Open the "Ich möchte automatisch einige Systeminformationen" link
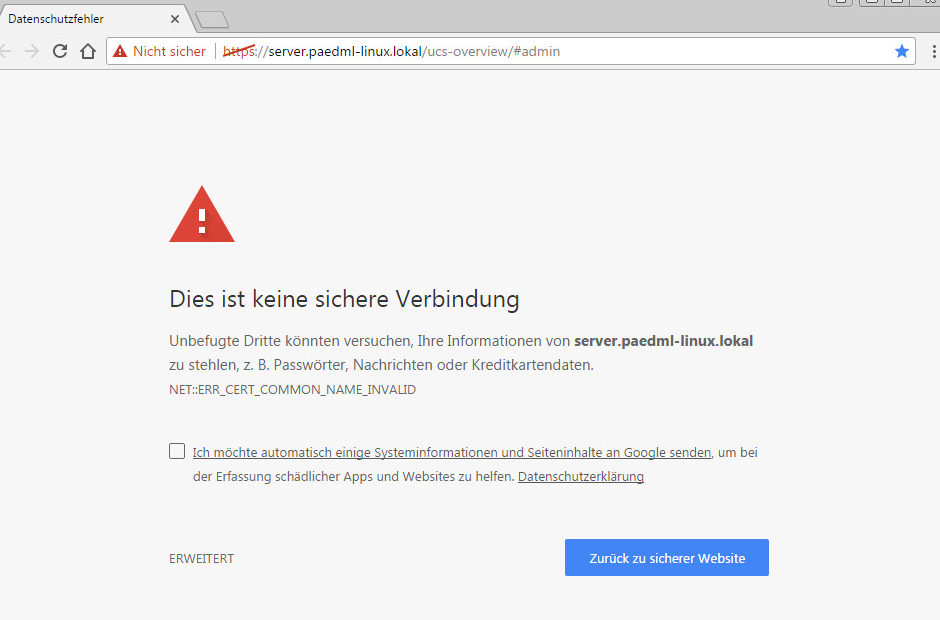940x620 pixels. click(451, 452)
